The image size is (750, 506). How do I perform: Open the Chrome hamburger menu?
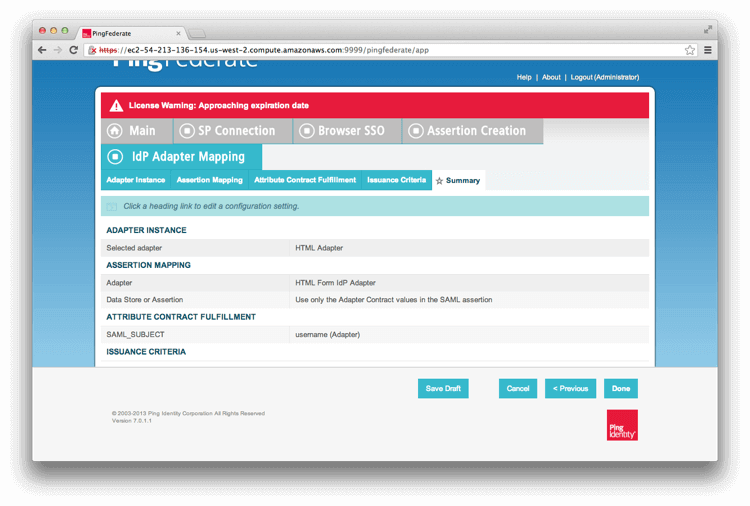click(x=708, y=50)
